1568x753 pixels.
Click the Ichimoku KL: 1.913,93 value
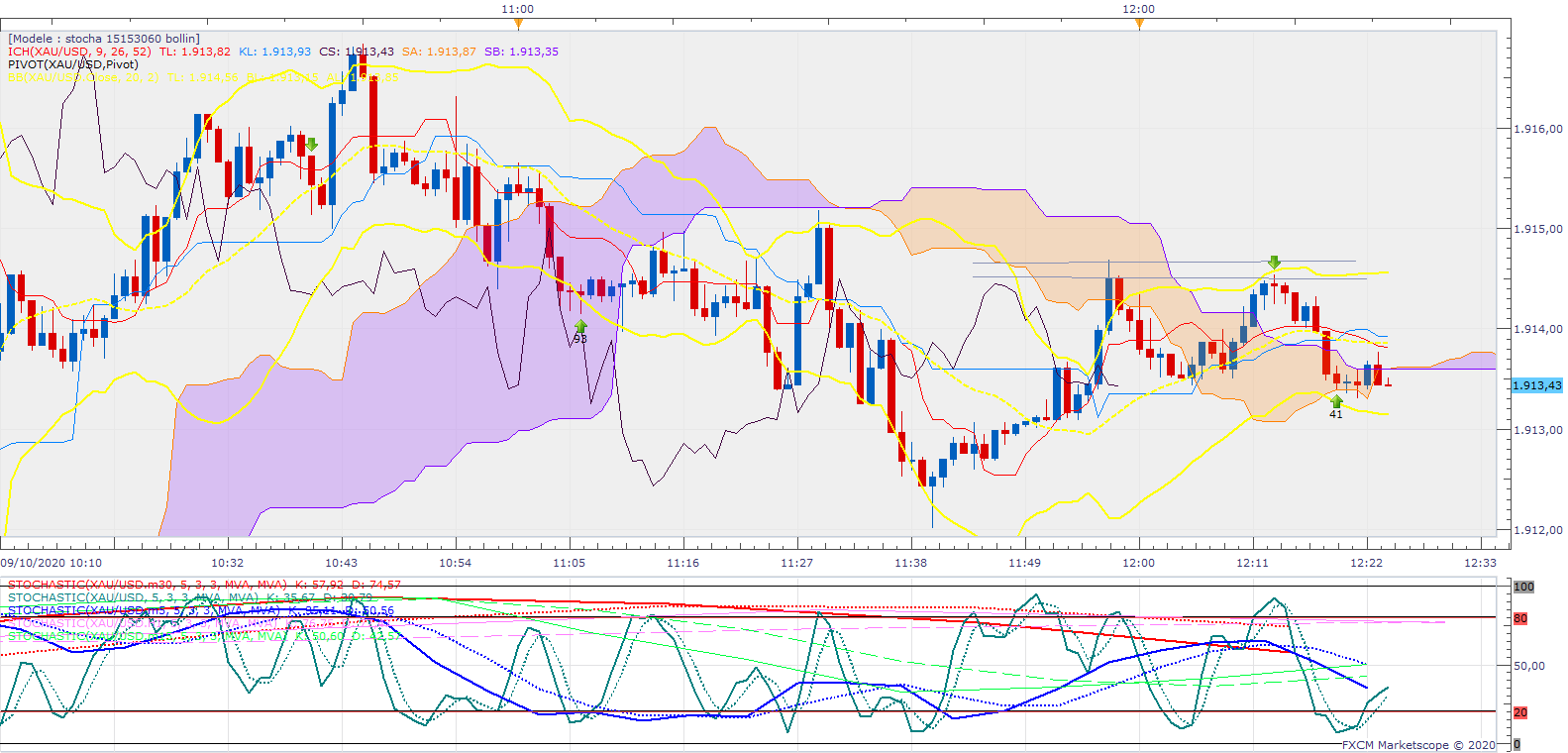coord(274,52)
